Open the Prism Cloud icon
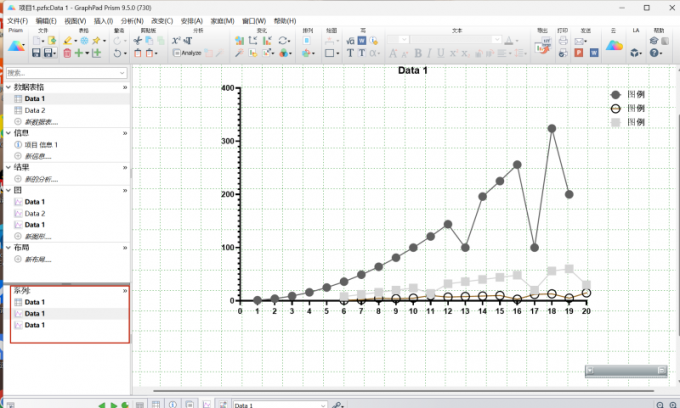680x408 pixels. (614, 46)
